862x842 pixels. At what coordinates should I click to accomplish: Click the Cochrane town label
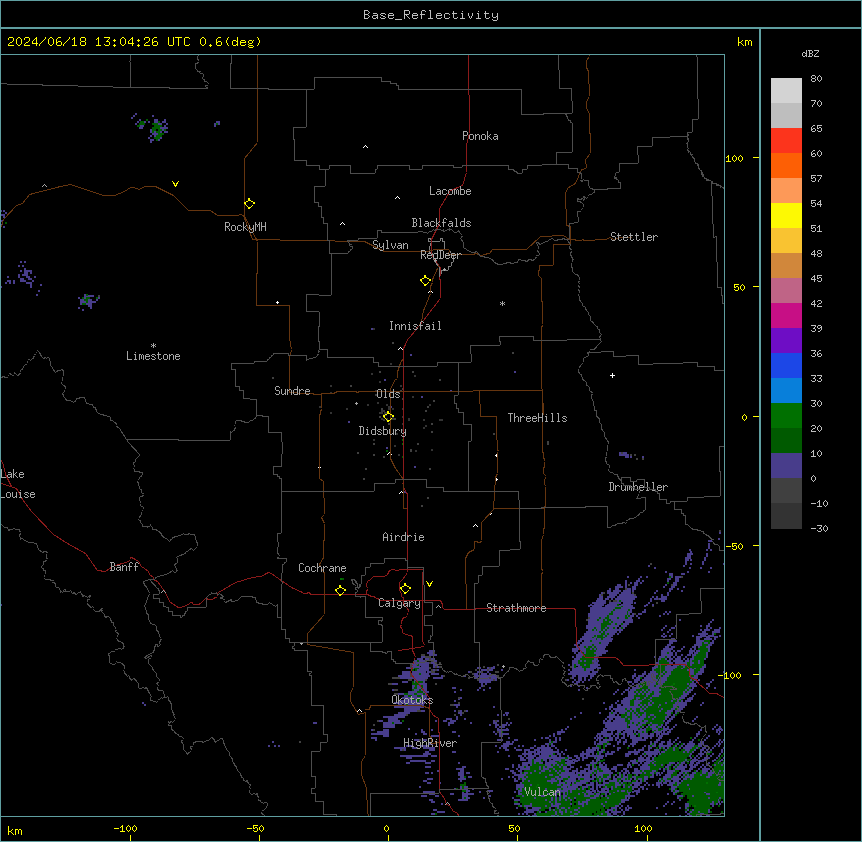coord(322,568)
